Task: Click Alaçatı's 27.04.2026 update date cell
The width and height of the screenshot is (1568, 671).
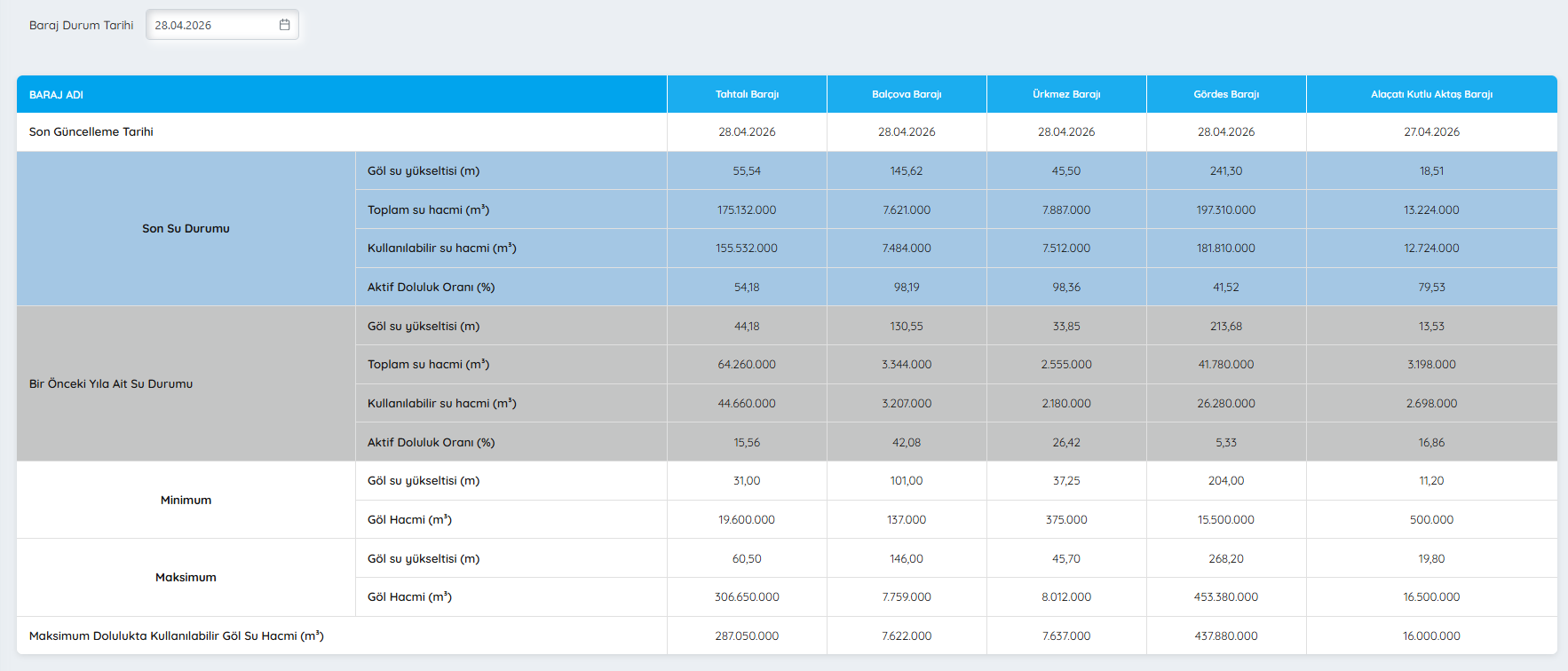Action: coord(1431,132)
